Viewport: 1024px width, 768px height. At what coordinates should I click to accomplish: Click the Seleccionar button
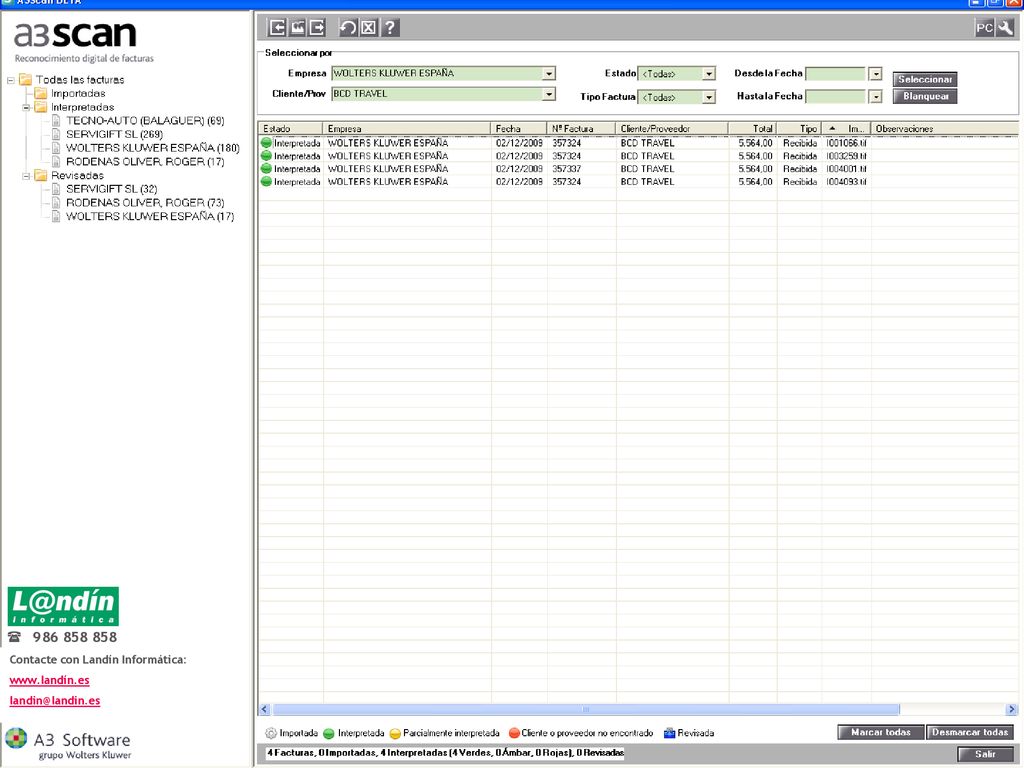pyautogui.click(x=925, y=79)
